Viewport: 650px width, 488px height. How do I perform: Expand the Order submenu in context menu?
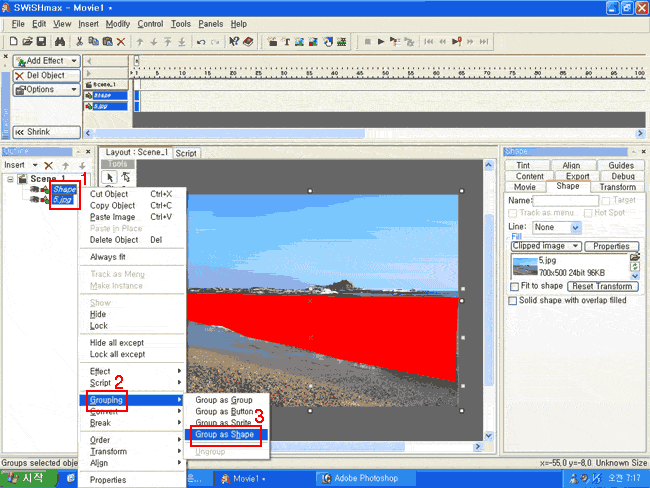[x=132, y=439]
